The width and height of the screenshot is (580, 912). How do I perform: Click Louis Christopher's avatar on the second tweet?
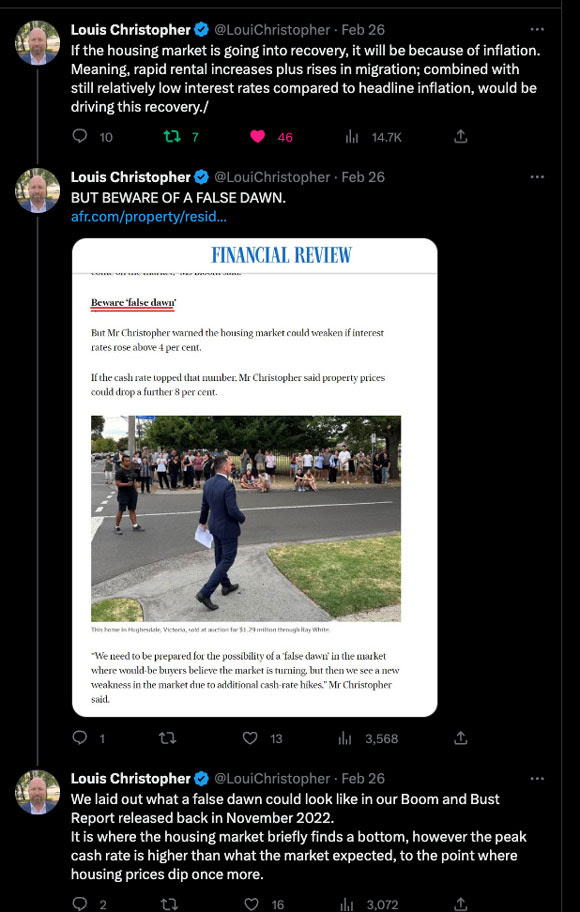tap(37, 190)
